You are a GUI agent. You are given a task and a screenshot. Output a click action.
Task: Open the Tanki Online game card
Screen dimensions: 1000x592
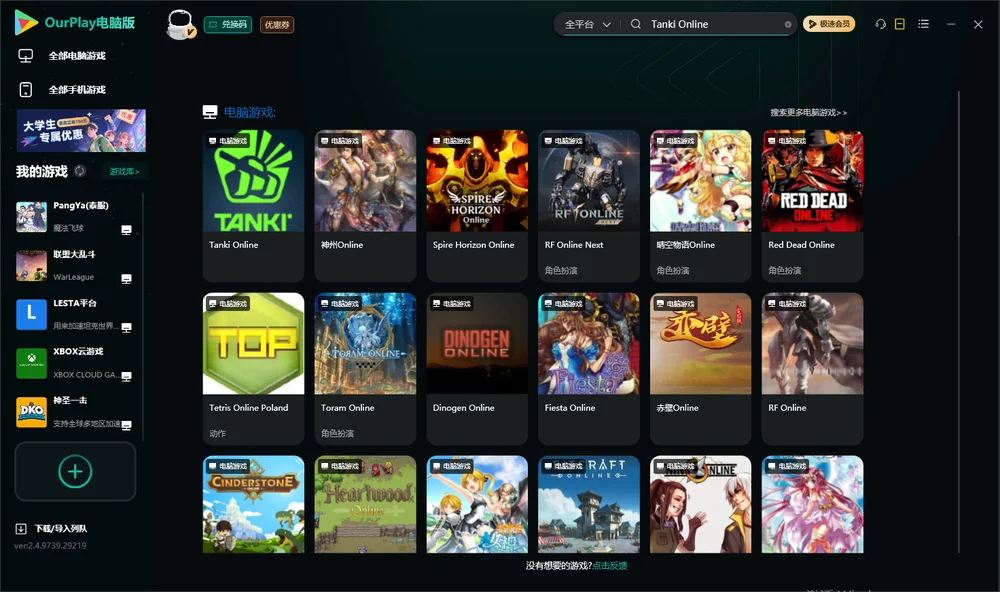253,205
